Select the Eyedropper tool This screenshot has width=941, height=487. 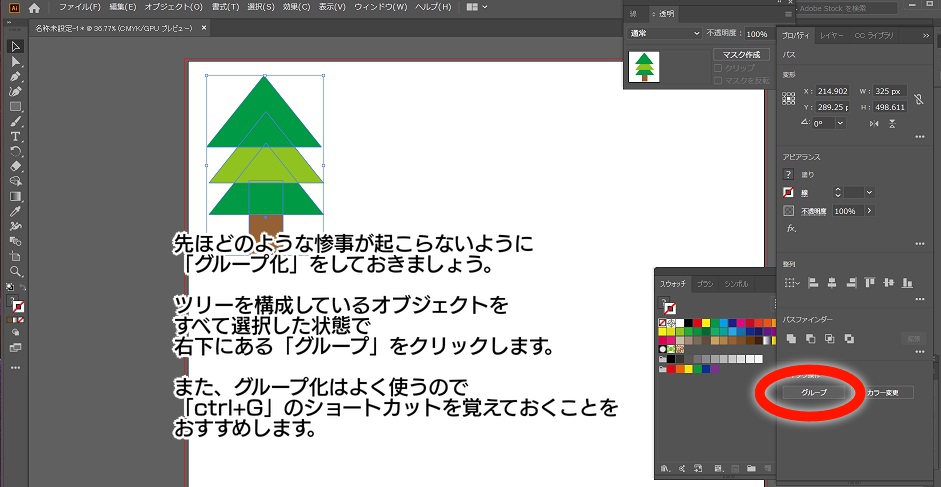[16, 211]
